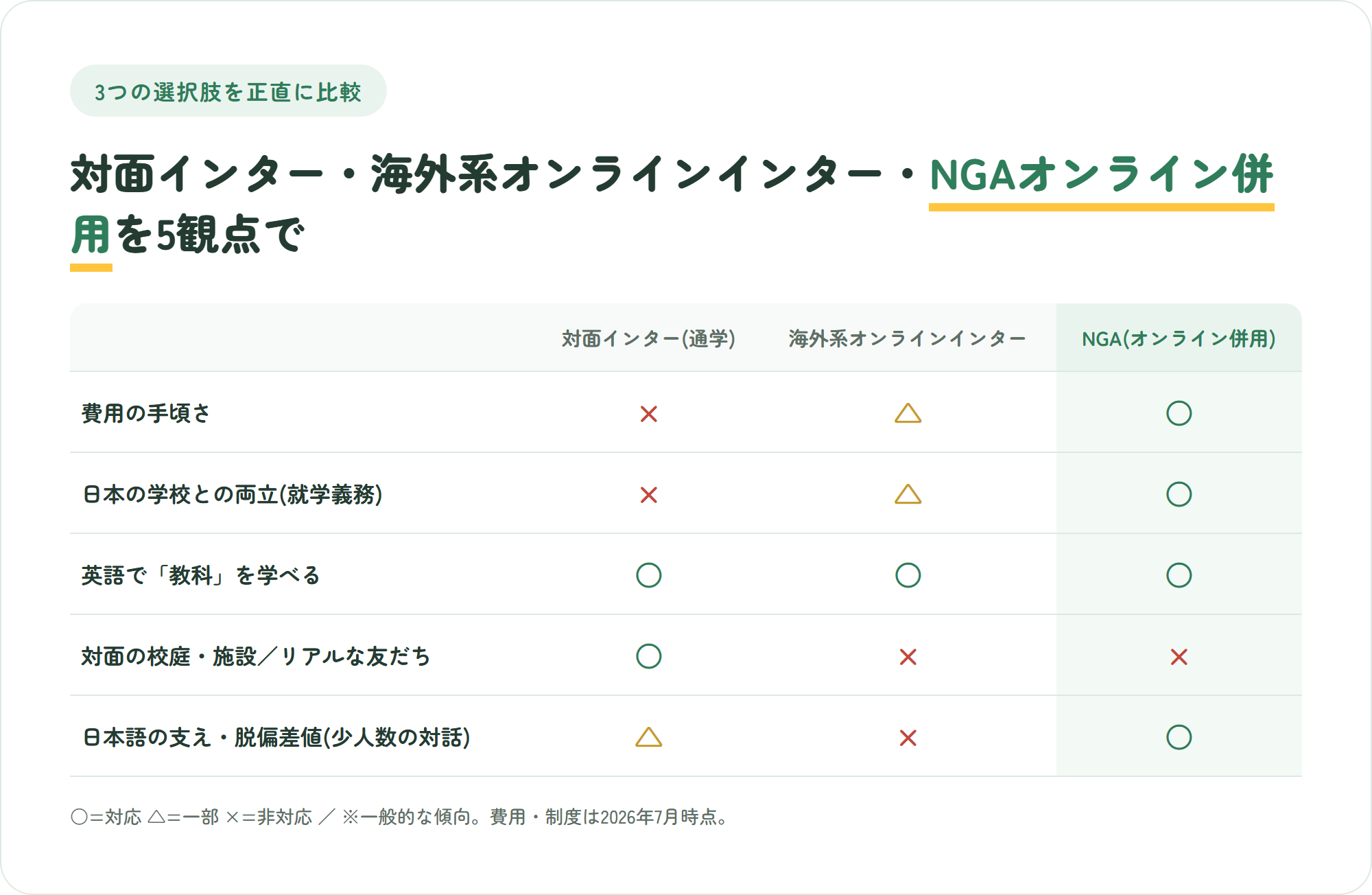Click the 日本語の支え・脱偏差値 row label

(276, 737)
